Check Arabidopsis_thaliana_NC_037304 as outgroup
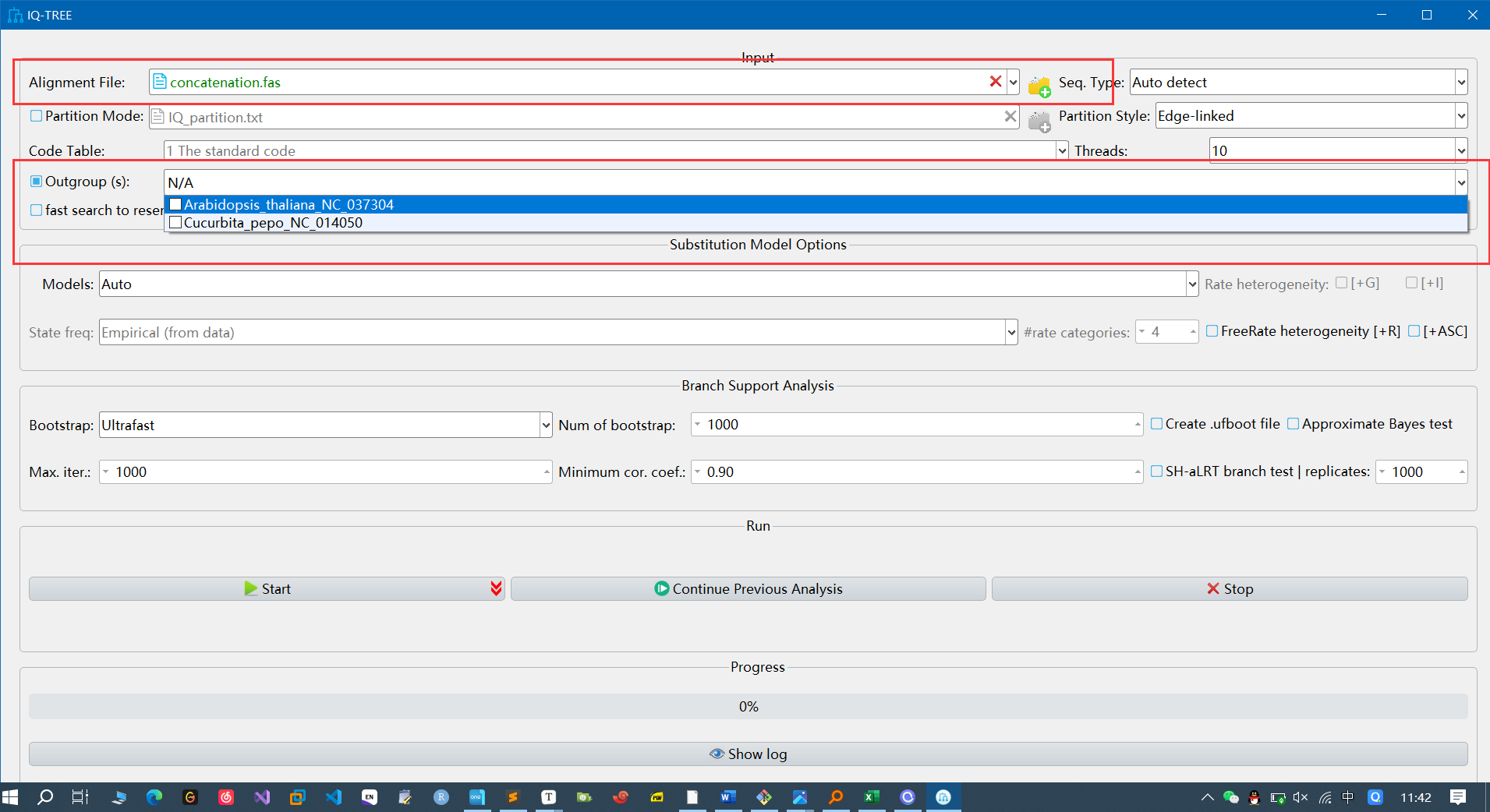Image resolution: width=1490 pixels, height=812 pixels. pyautogui.click(x=175, y=204)
